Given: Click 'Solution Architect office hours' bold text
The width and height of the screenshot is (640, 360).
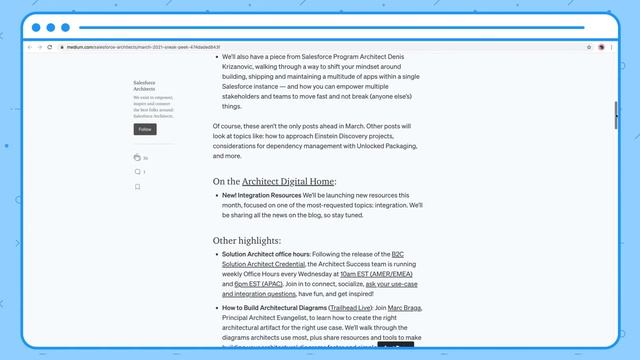Looking at the screenshot, I should tap(266, 254).
